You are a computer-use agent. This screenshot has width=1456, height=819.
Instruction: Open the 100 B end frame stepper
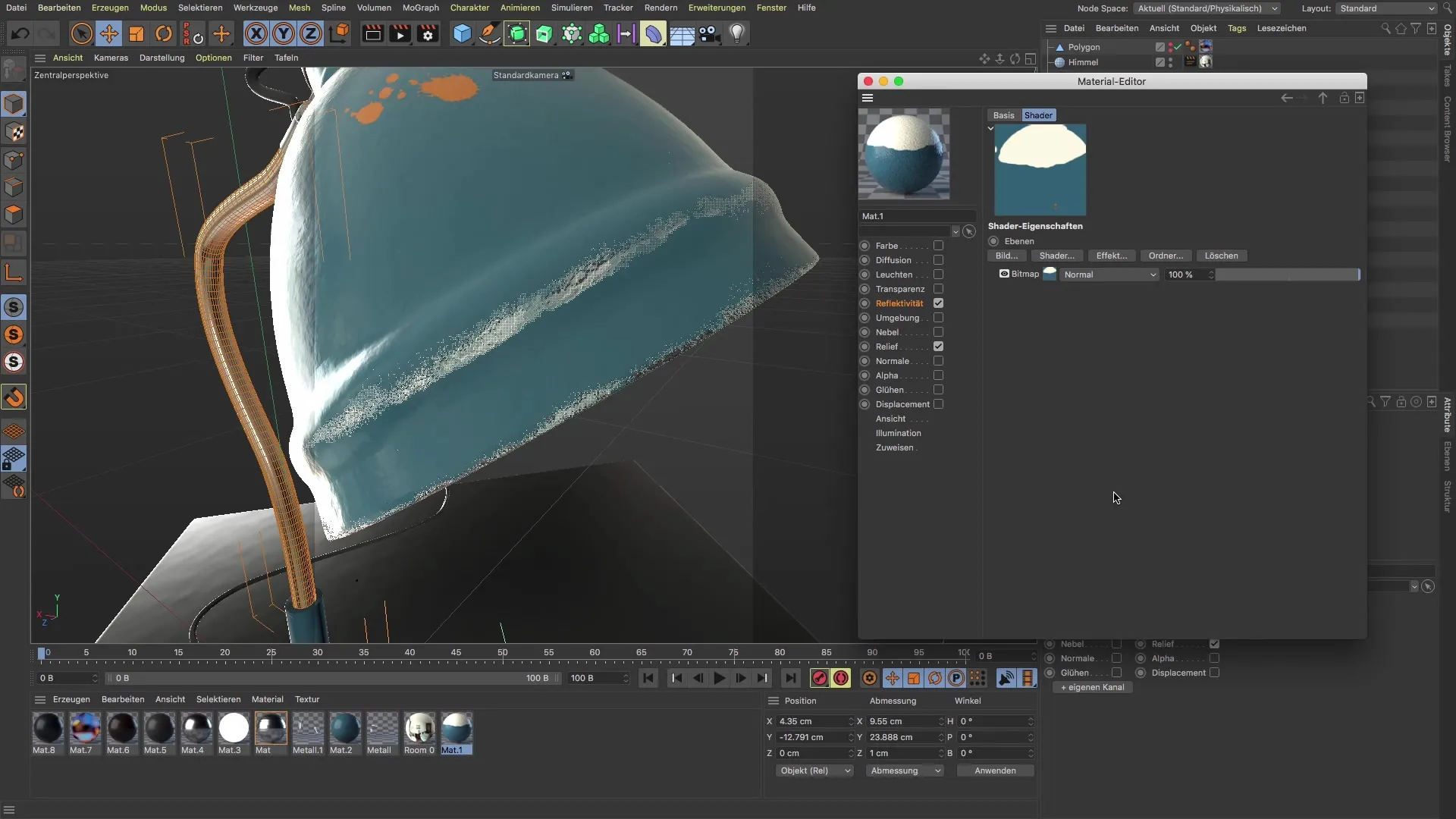626,678
